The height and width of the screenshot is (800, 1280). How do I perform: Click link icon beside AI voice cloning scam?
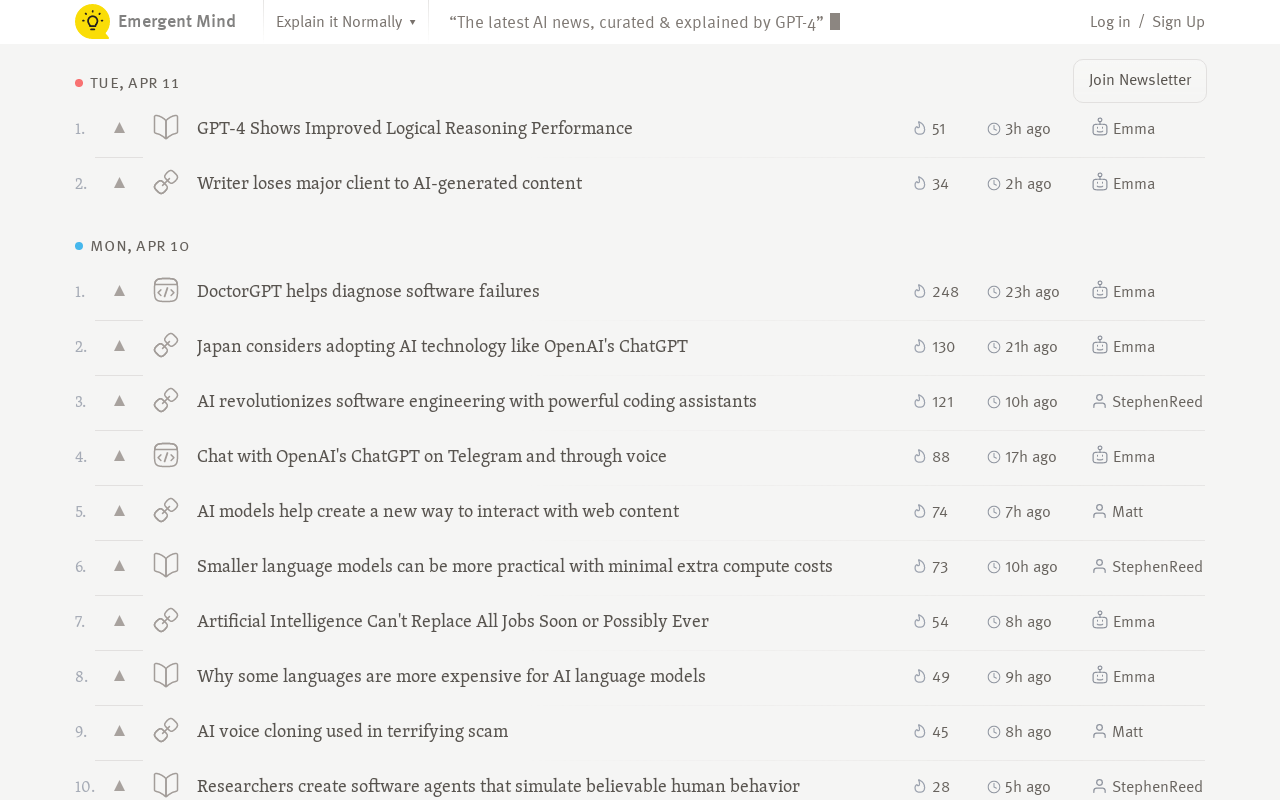click(x=166, y=730)
